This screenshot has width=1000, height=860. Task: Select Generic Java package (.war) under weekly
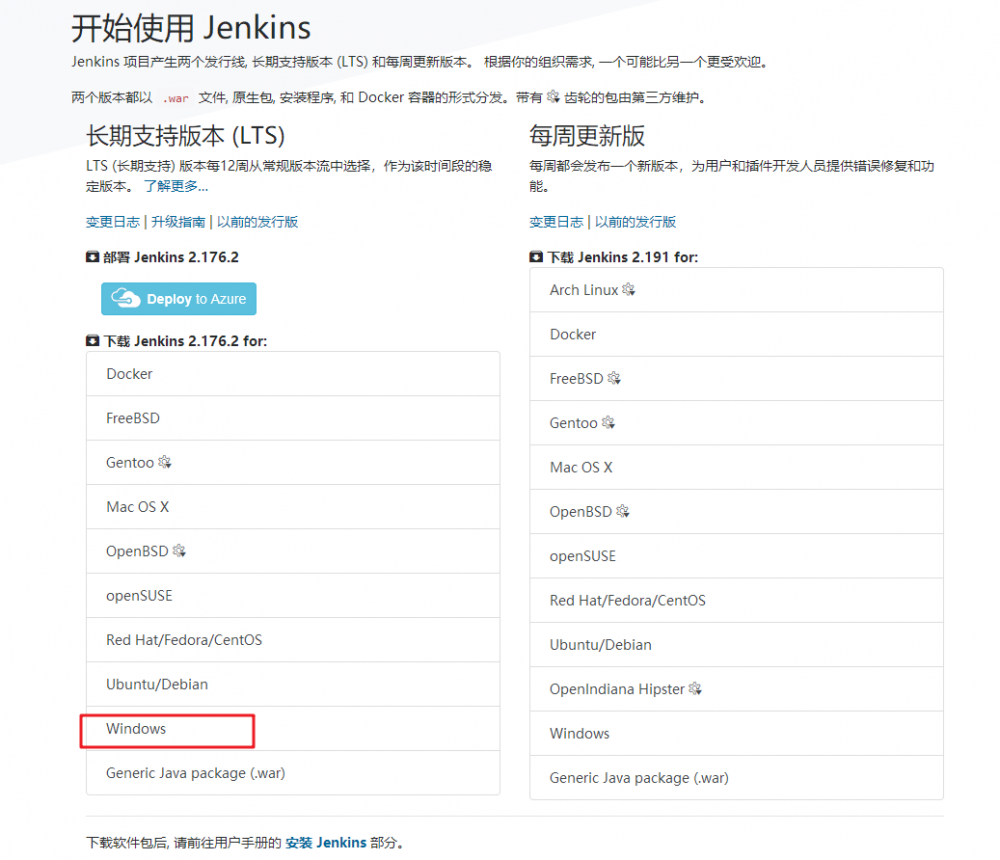pos(736,778)
